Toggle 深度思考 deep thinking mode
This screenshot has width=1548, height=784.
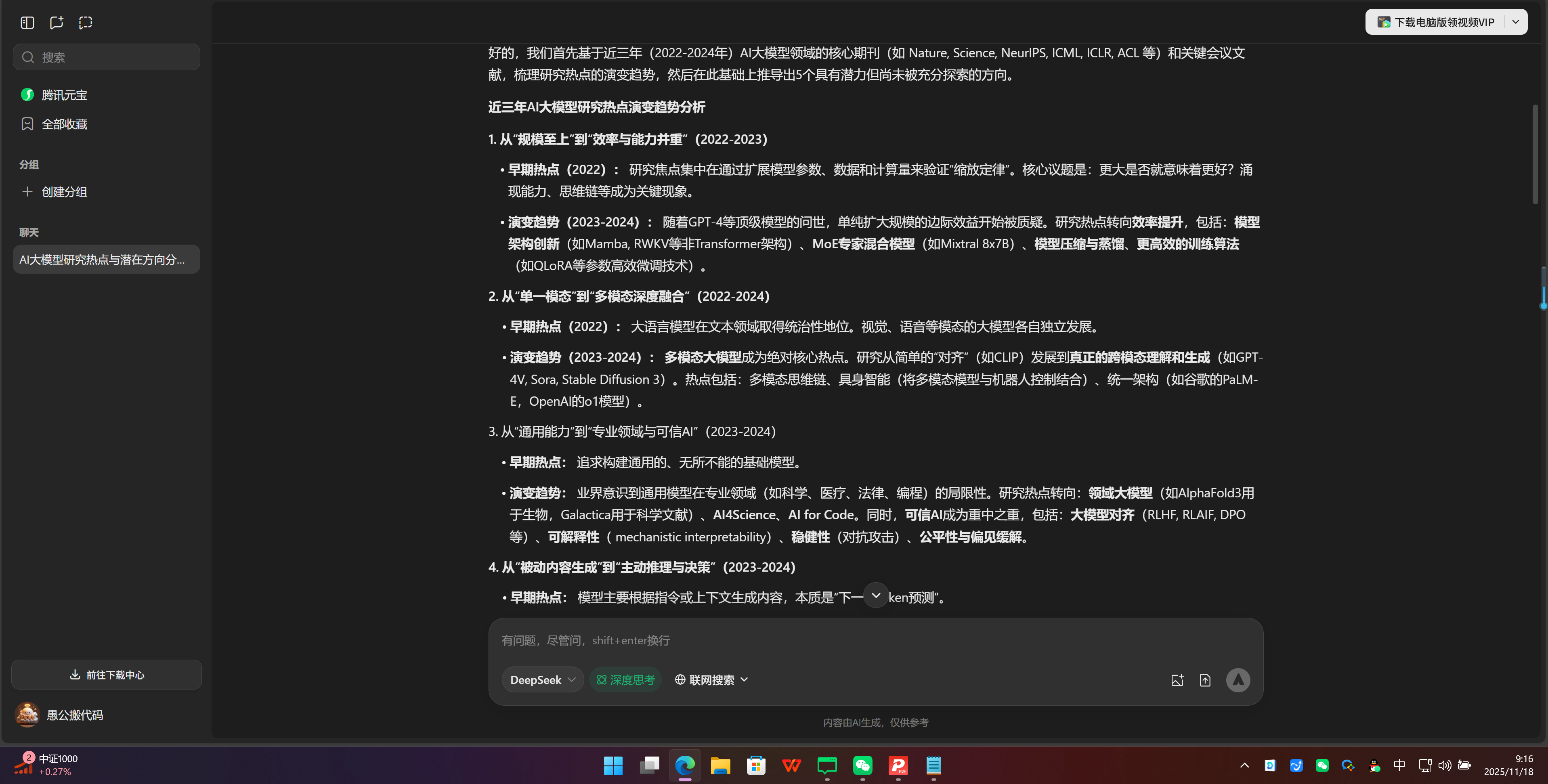click(x=625, y=679)
